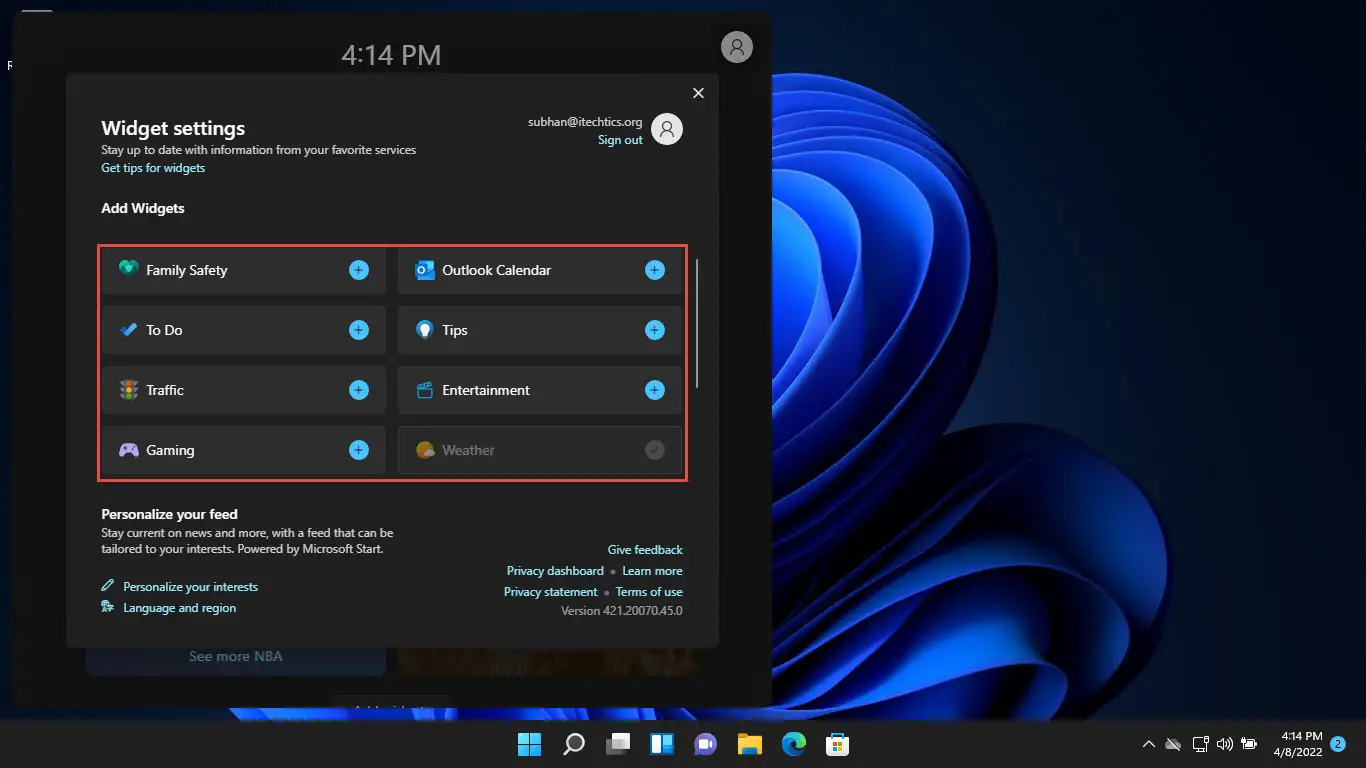Open the notification count badge
Screen dimensions: 1366x768
pos(1338,744)
